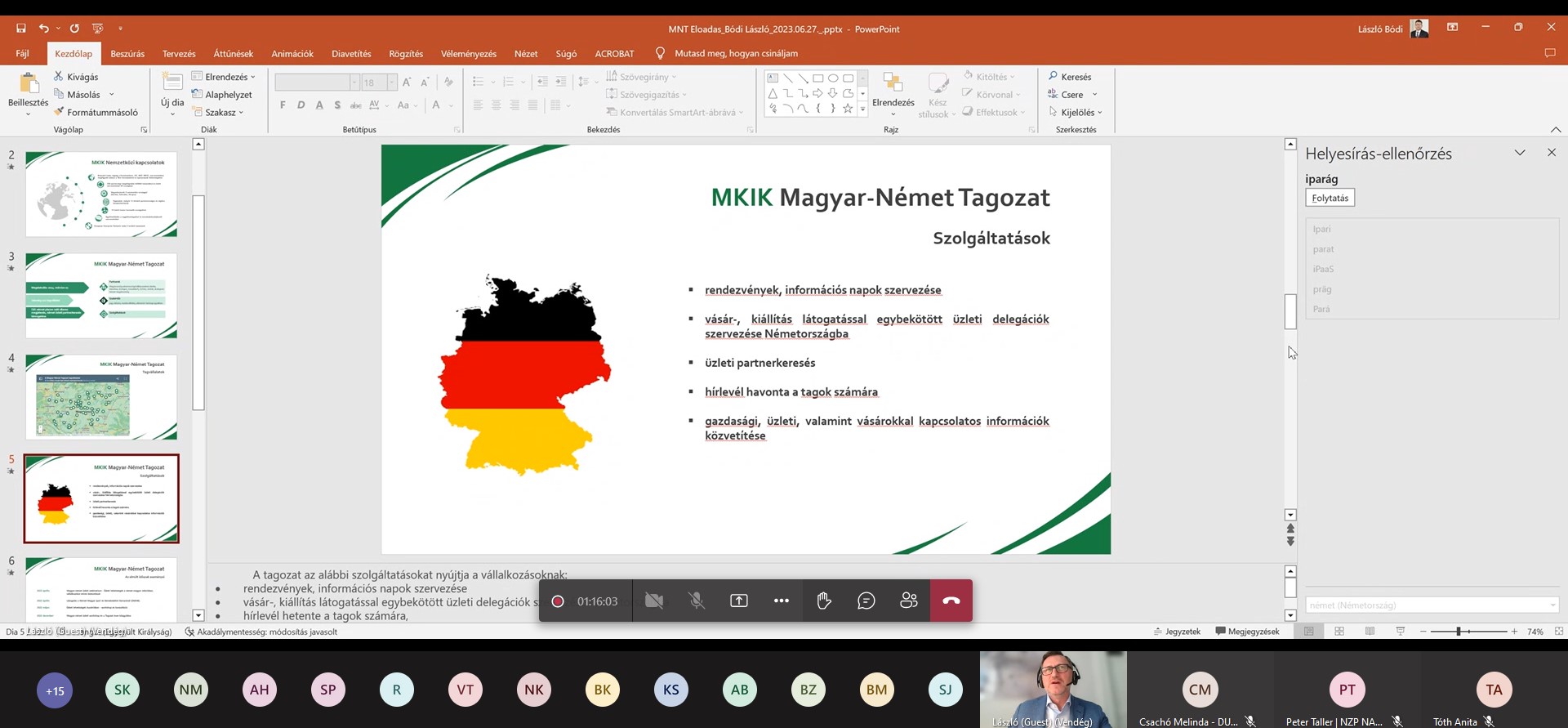Click Formátummásoló format painter
This screenshot has width=1568, height=728.
pyautogui.click(x=96, y=113)
